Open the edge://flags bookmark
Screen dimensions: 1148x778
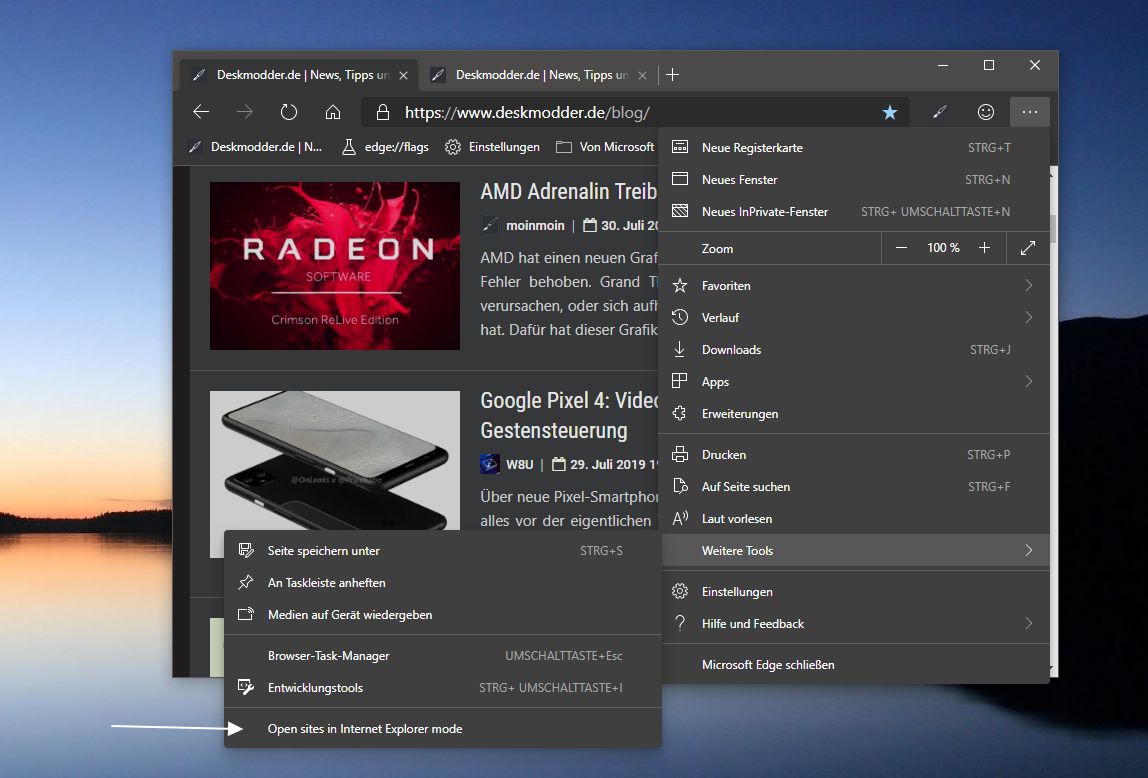pyautogui.click(x=386, y=147)
